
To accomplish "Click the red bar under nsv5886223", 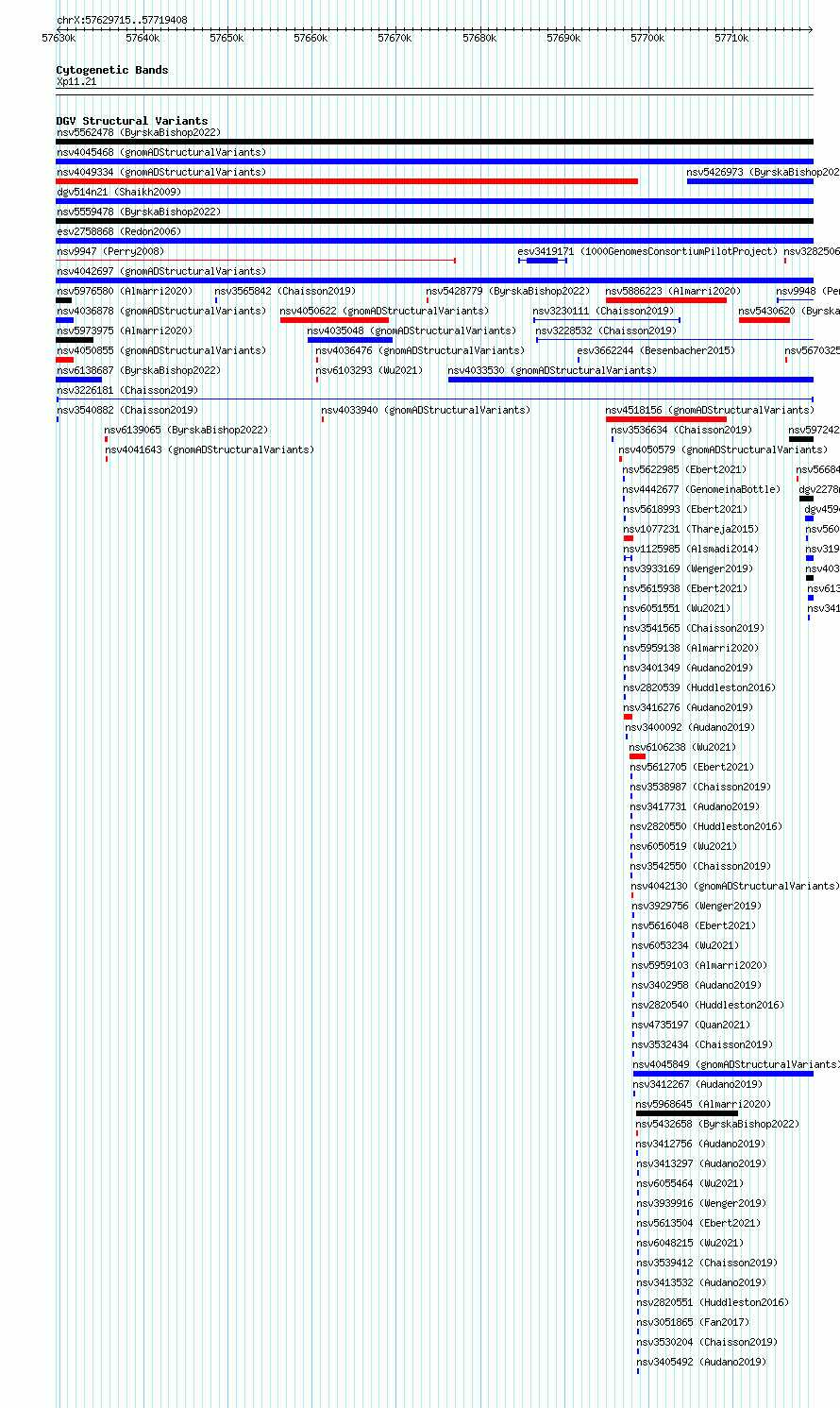I will pos(666,300).
